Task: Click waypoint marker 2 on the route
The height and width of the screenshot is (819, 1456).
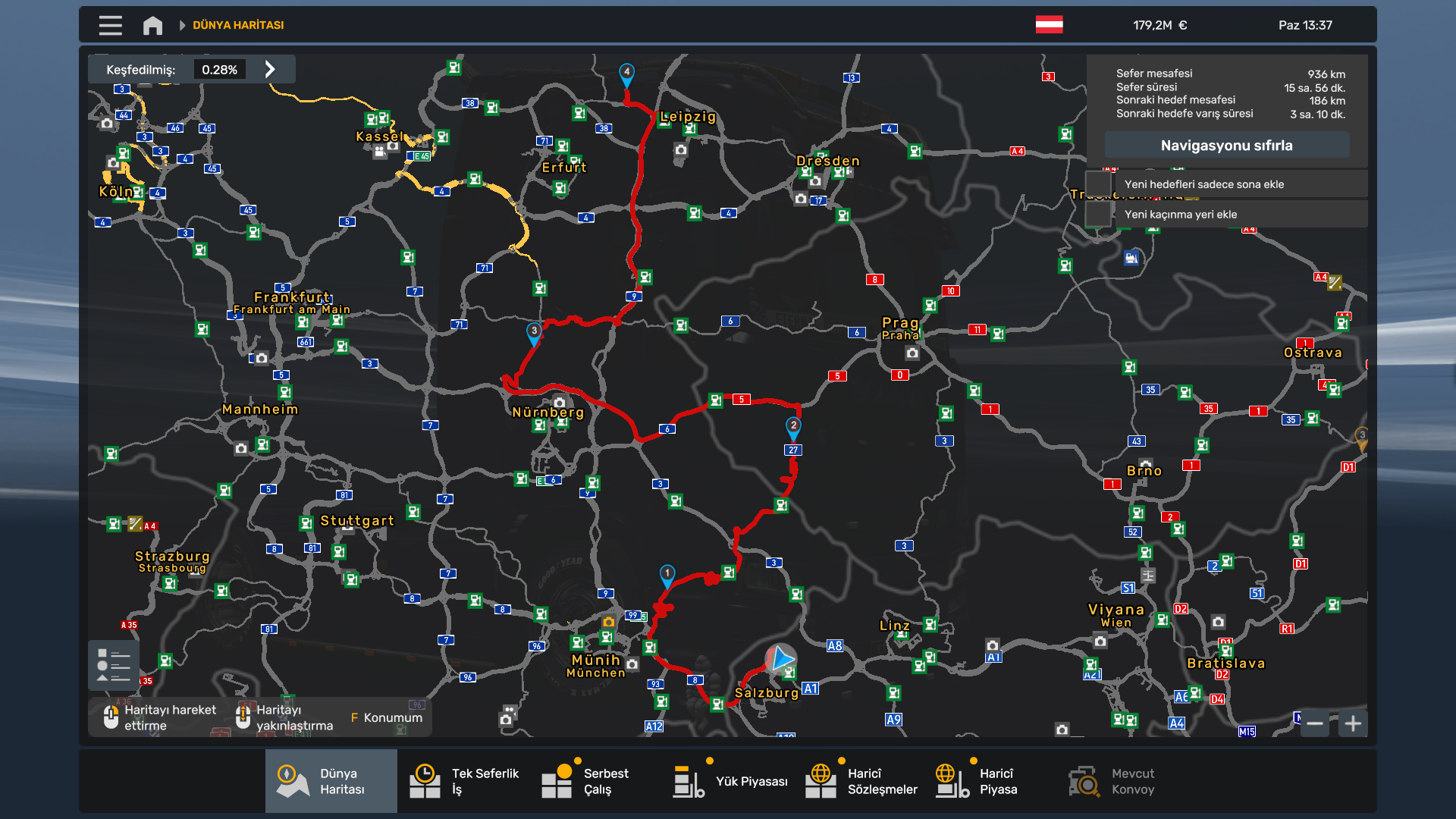Action: (x=793, y=427)
